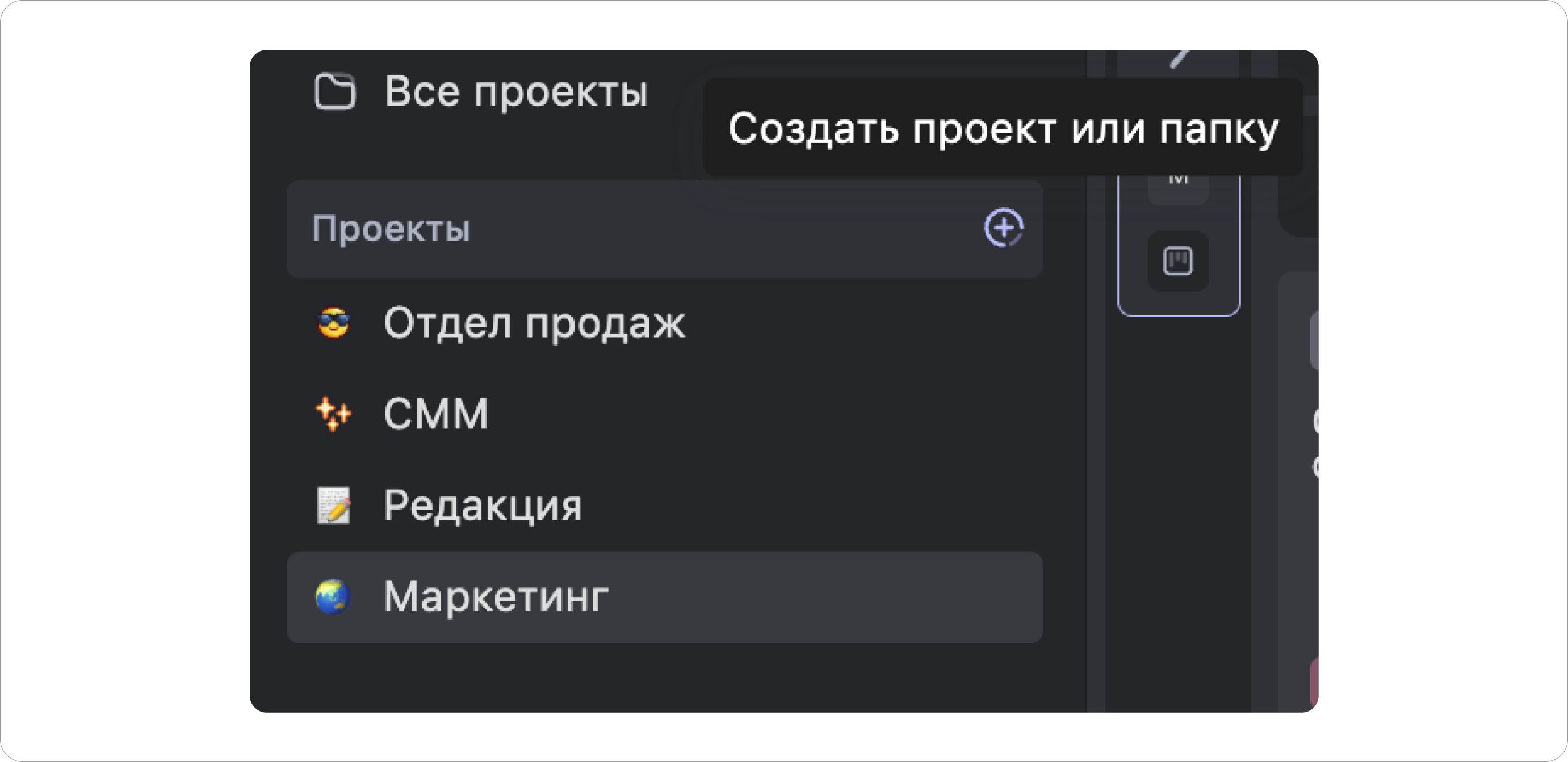Viewport: 1568px width, 762px height.
Task: Expand the "Проекты" section
Action: click(x=393, y=229)
